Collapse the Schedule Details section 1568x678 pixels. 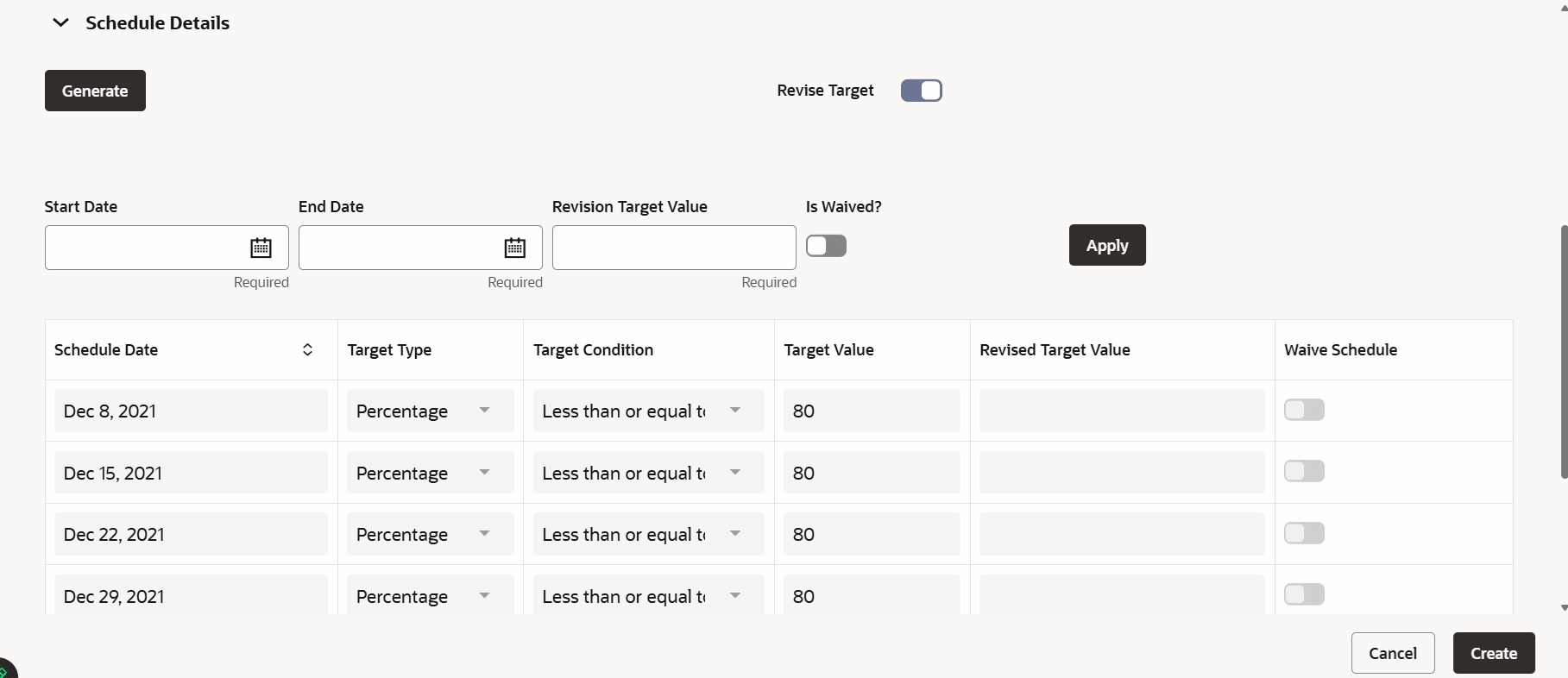[x=60, y=23]
